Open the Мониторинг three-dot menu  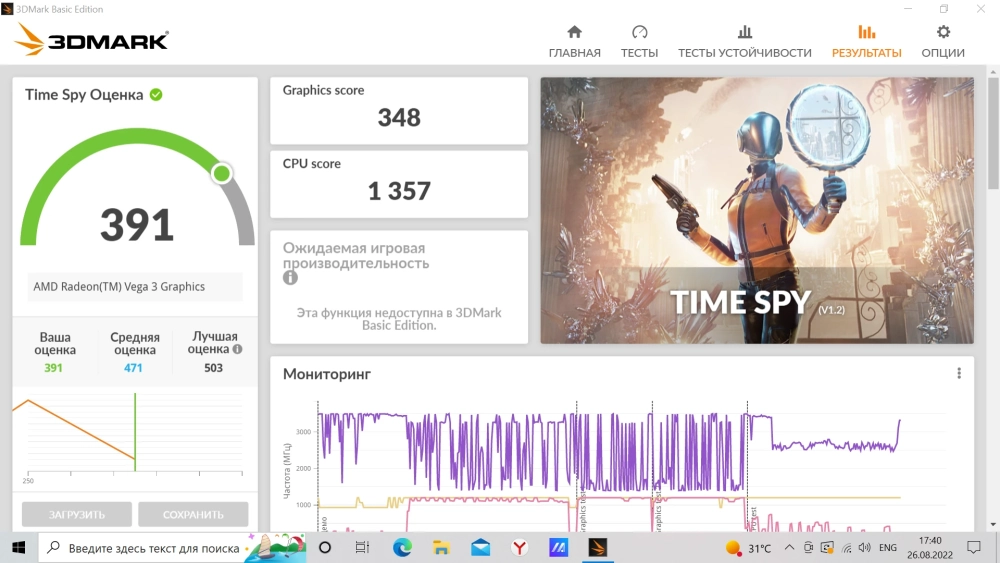(958, 373)
